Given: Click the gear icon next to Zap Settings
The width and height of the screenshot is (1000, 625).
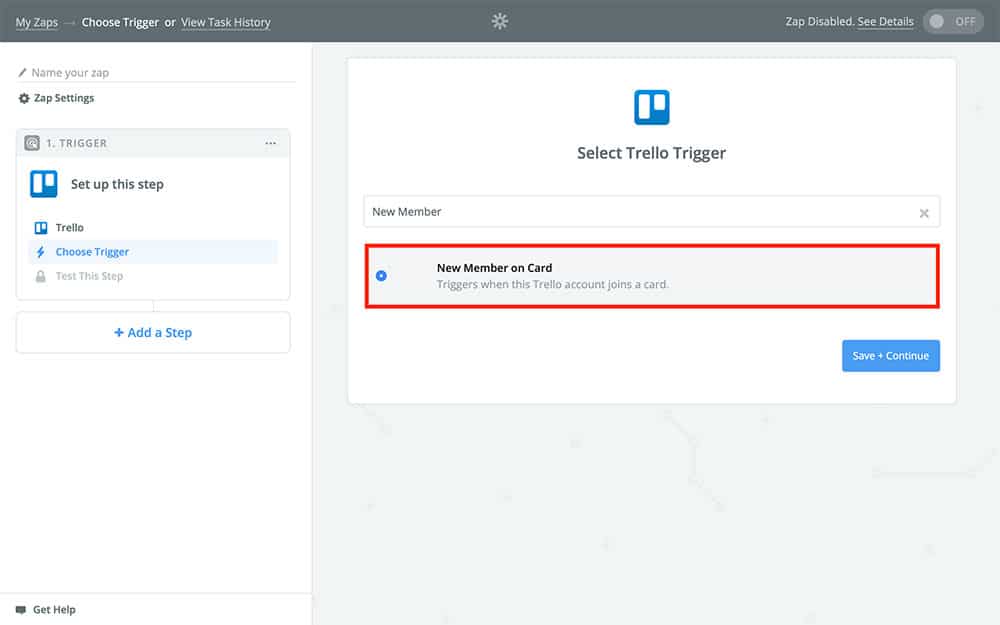Looking at the screenshot, I should click(24, 98).
